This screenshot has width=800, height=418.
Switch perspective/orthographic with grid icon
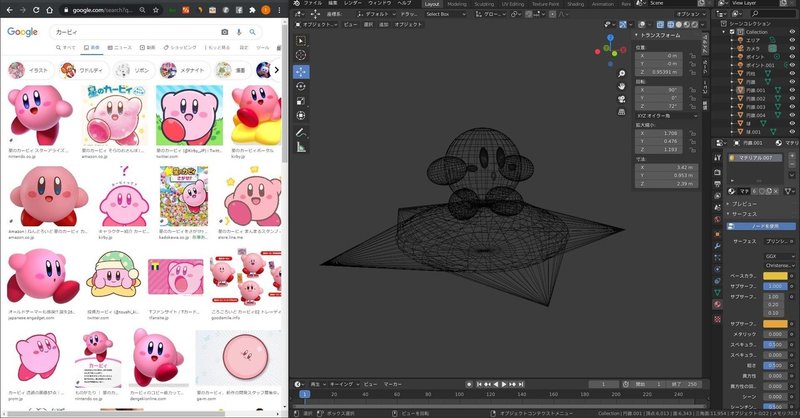(x=621, y=112)
